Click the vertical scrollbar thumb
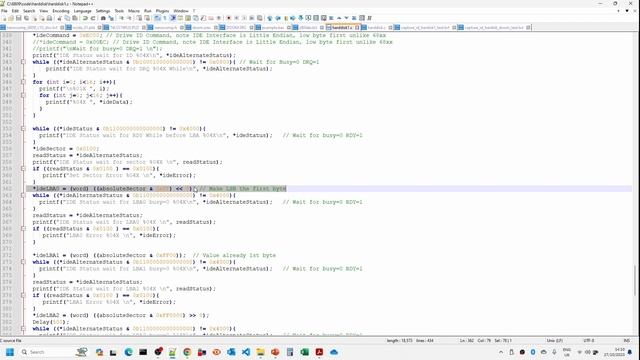Image resolution: width=640 pixels, height=360 pixels. pyautogui.click(x=636, y=281)
